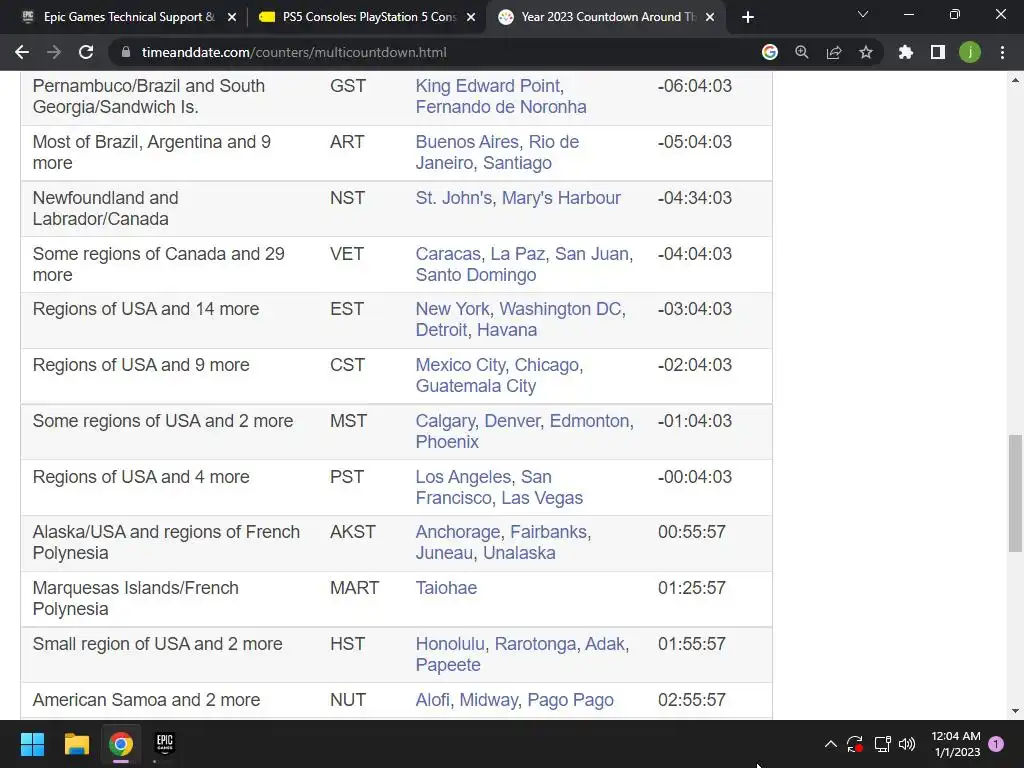Screen dimensions: 1024x768
Task: Open the Buenos Aires link
Action: [x=467, y=142]
